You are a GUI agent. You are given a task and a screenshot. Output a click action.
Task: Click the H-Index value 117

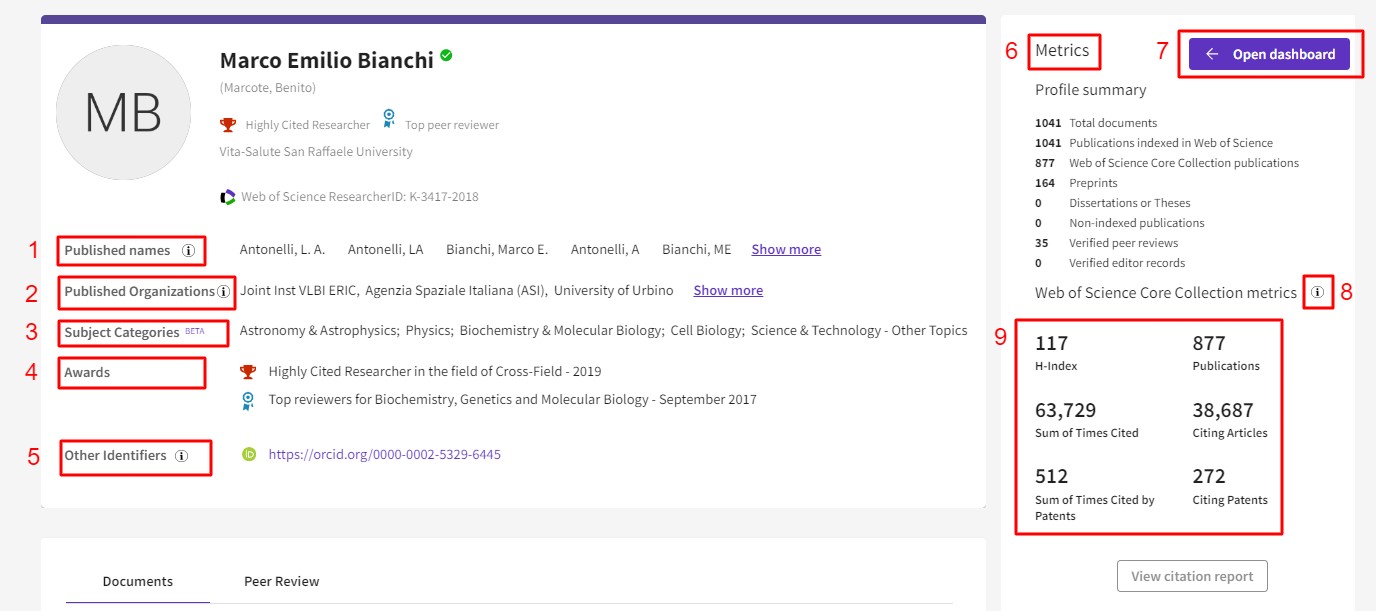click(x=1051, y=344)
